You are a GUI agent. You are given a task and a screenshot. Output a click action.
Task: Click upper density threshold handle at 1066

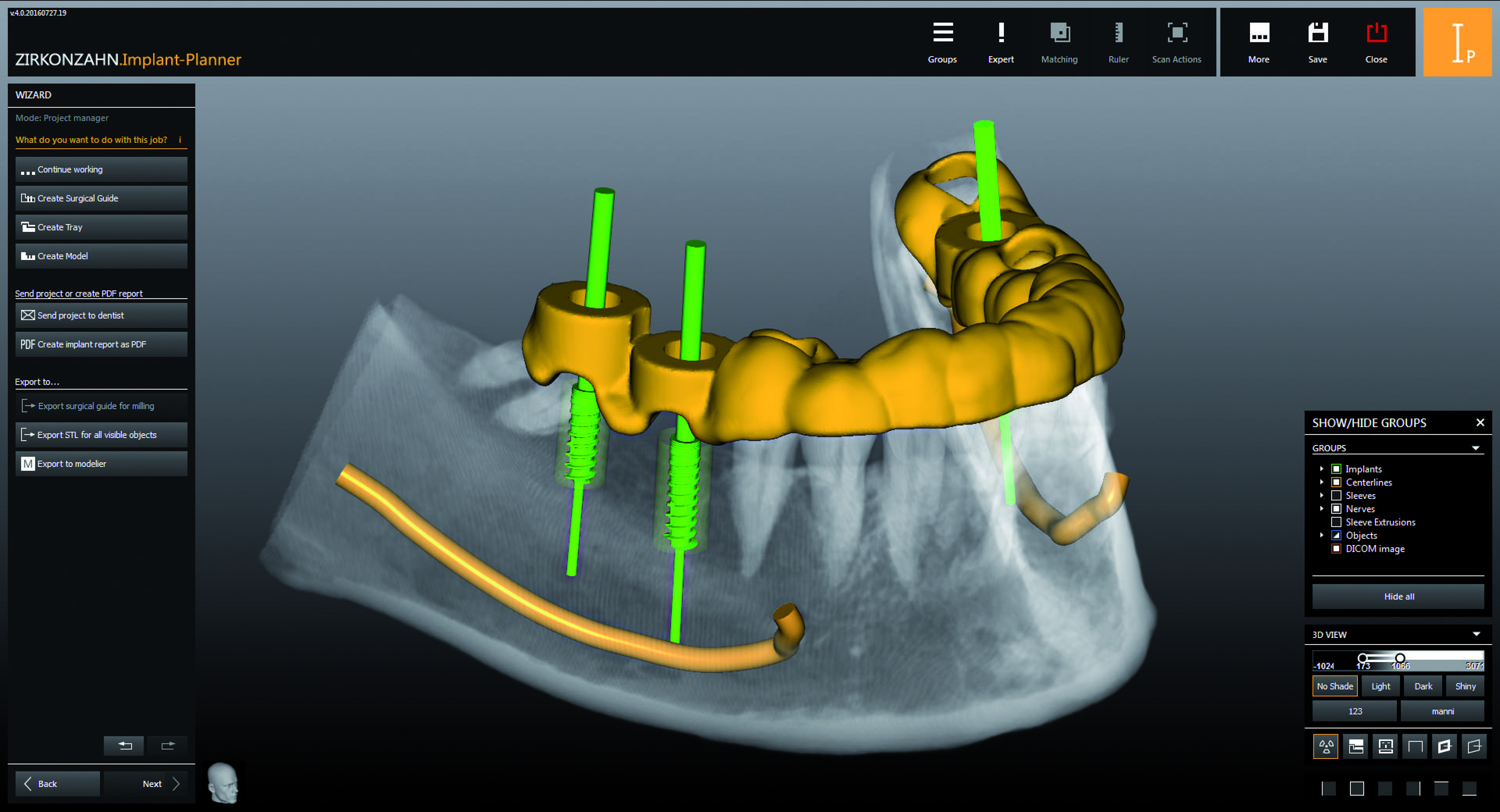point(1400,658)
